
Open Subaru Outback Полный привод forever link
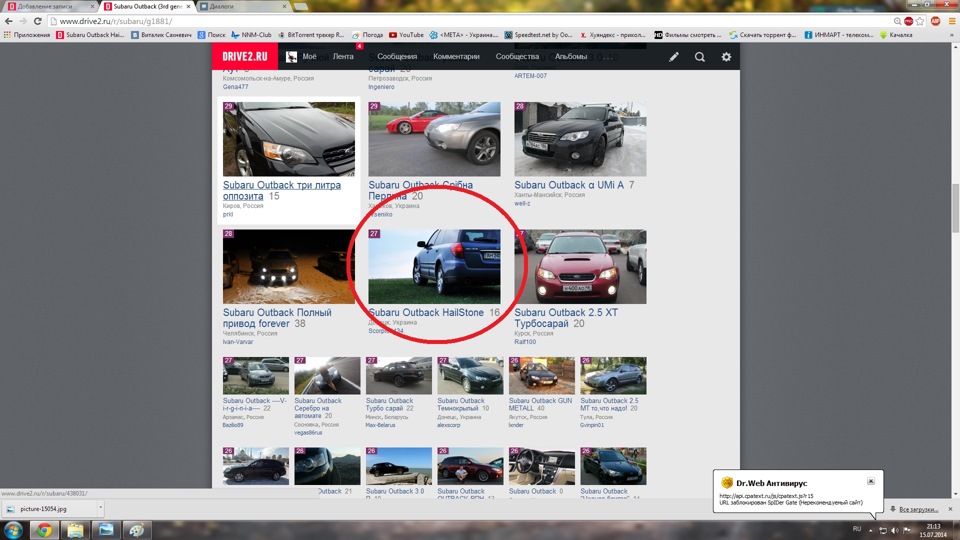coord(277,318)
